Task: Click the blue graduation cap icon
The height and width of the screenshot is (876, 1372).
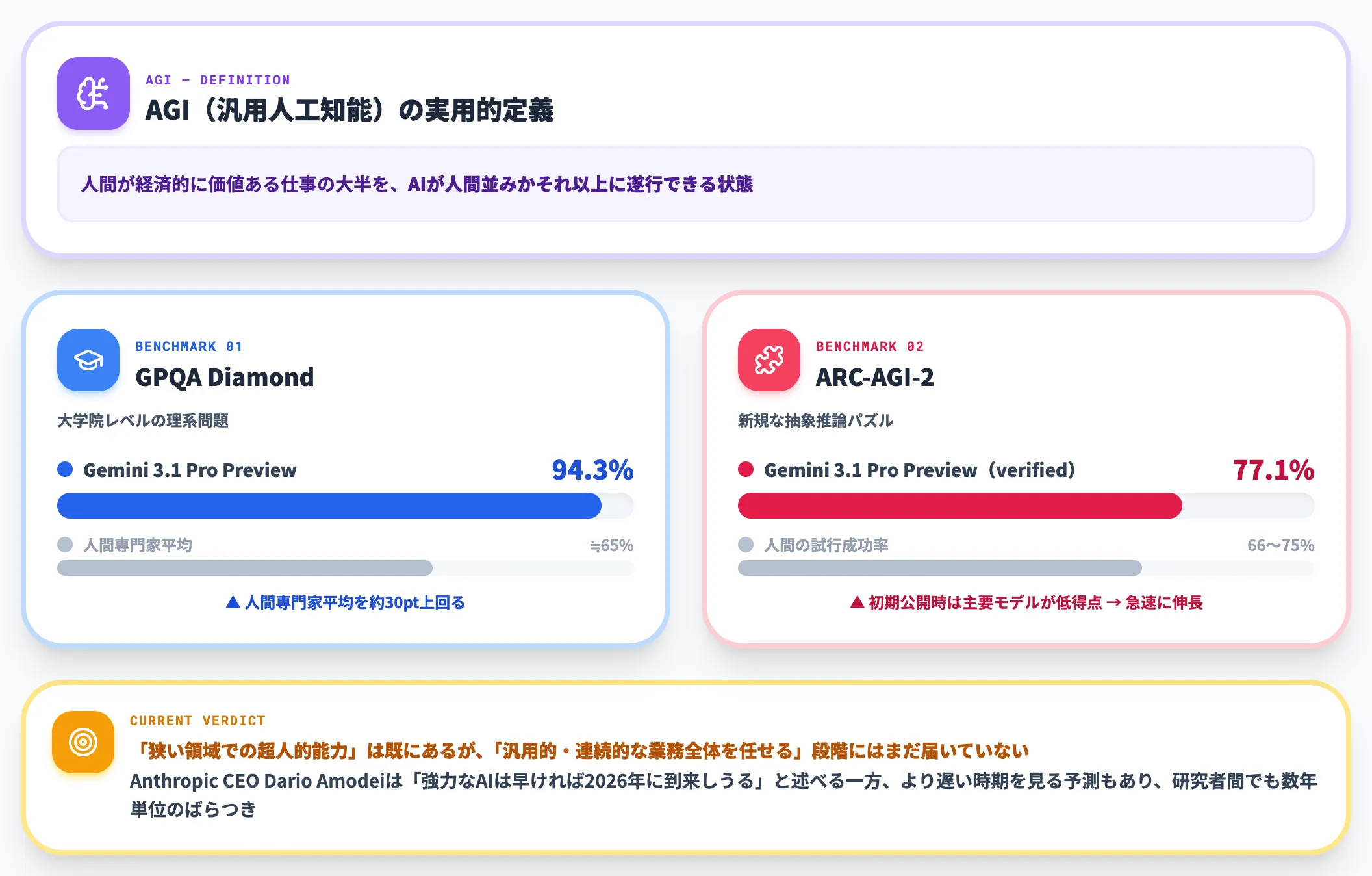Action: coord(88,360)
